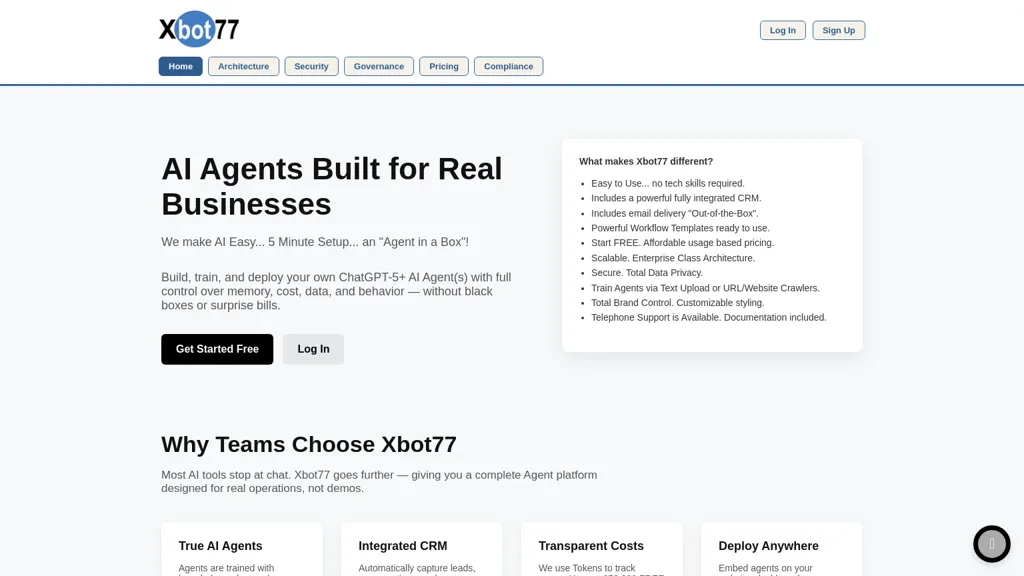Select the Compliance tab

pyautogui.click(x=509, y=66)
